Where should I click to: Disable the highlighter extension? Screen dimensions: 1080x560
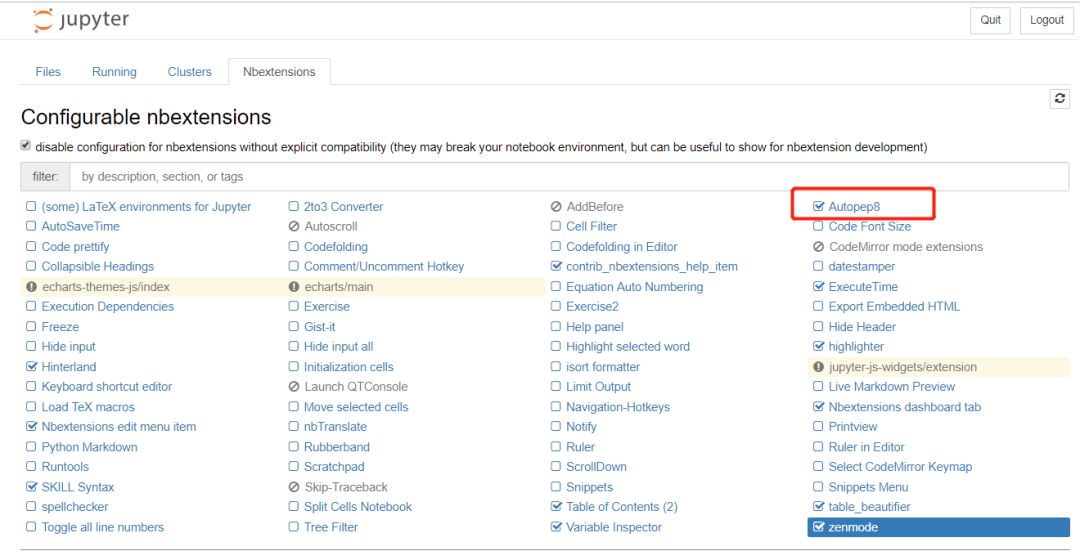point(818,346)
